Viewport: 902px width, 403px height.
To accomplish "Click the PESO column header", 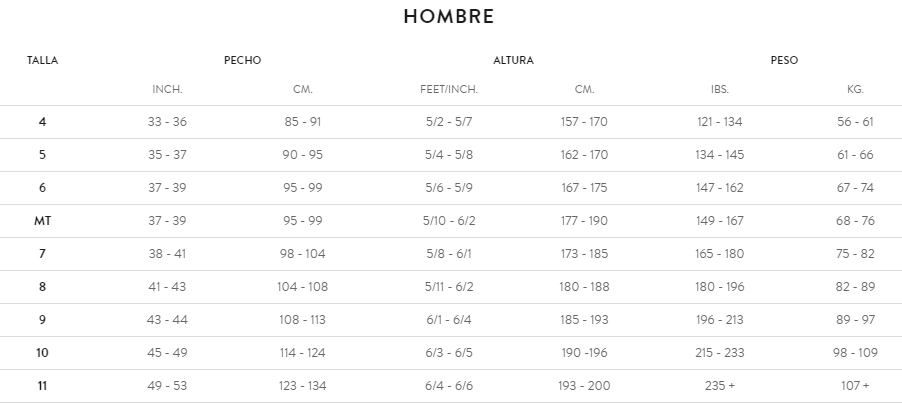I will point(784,60).
